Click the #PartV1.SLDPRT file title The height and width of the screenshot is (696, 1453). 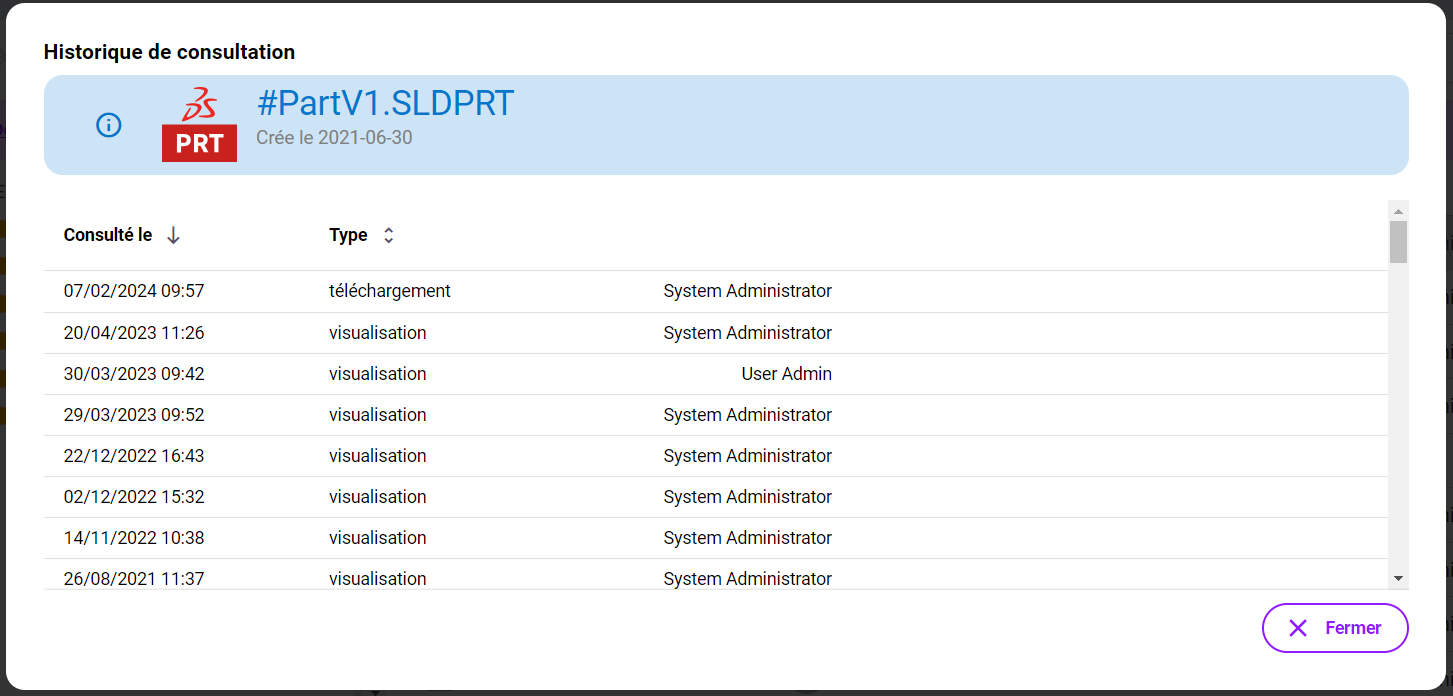tap(385, 103)
